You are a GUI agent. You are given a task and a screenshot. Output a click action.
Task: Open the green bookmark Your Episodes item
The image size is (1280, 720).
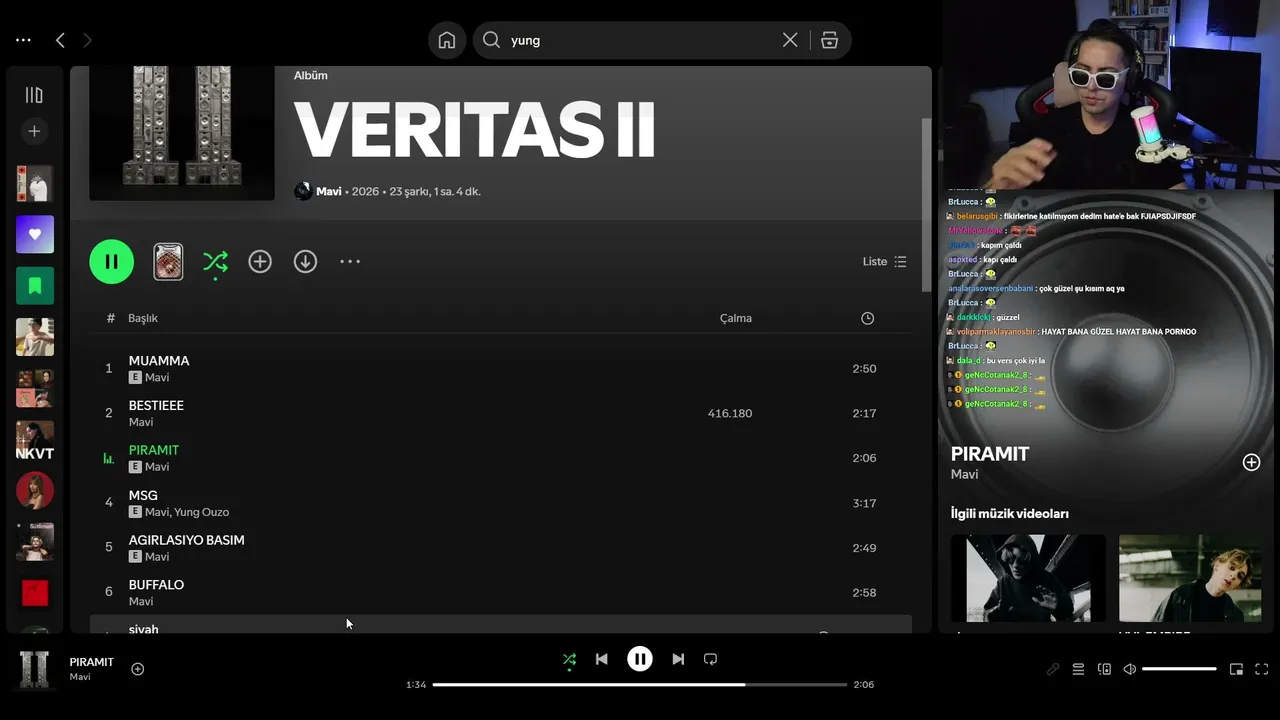[35, 286]
